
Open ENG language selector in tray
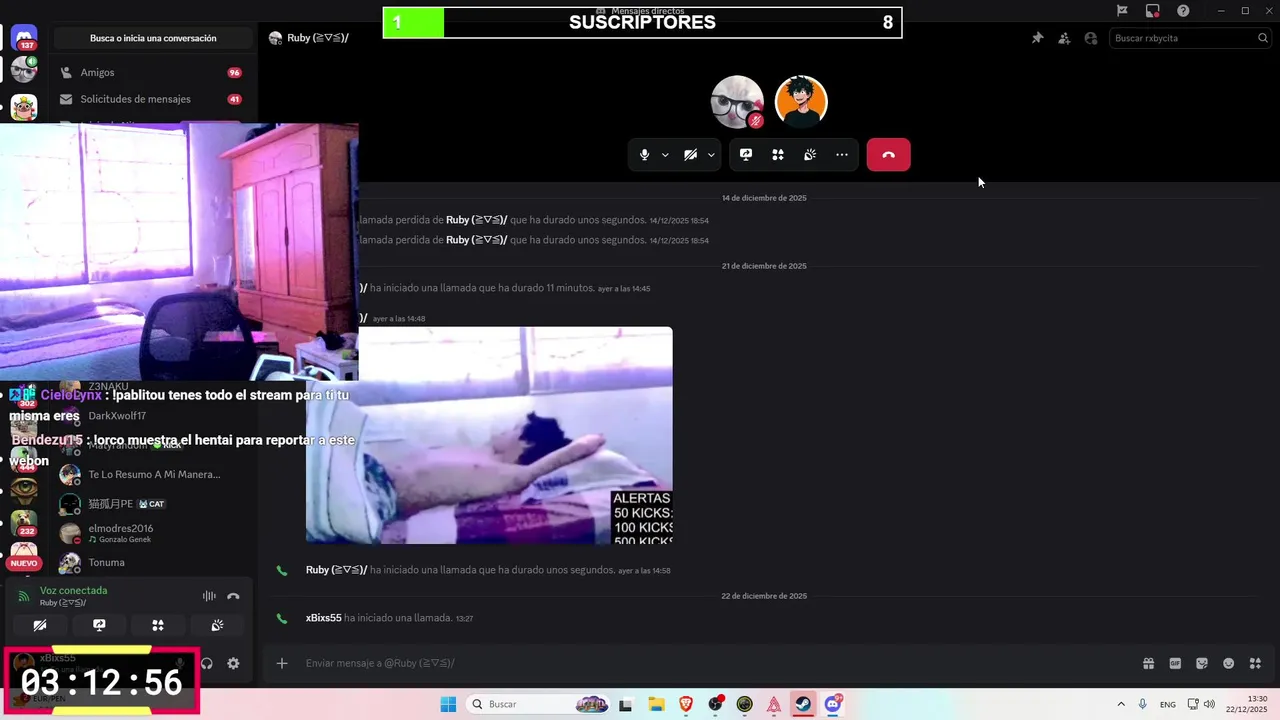tap(1167, 704)
